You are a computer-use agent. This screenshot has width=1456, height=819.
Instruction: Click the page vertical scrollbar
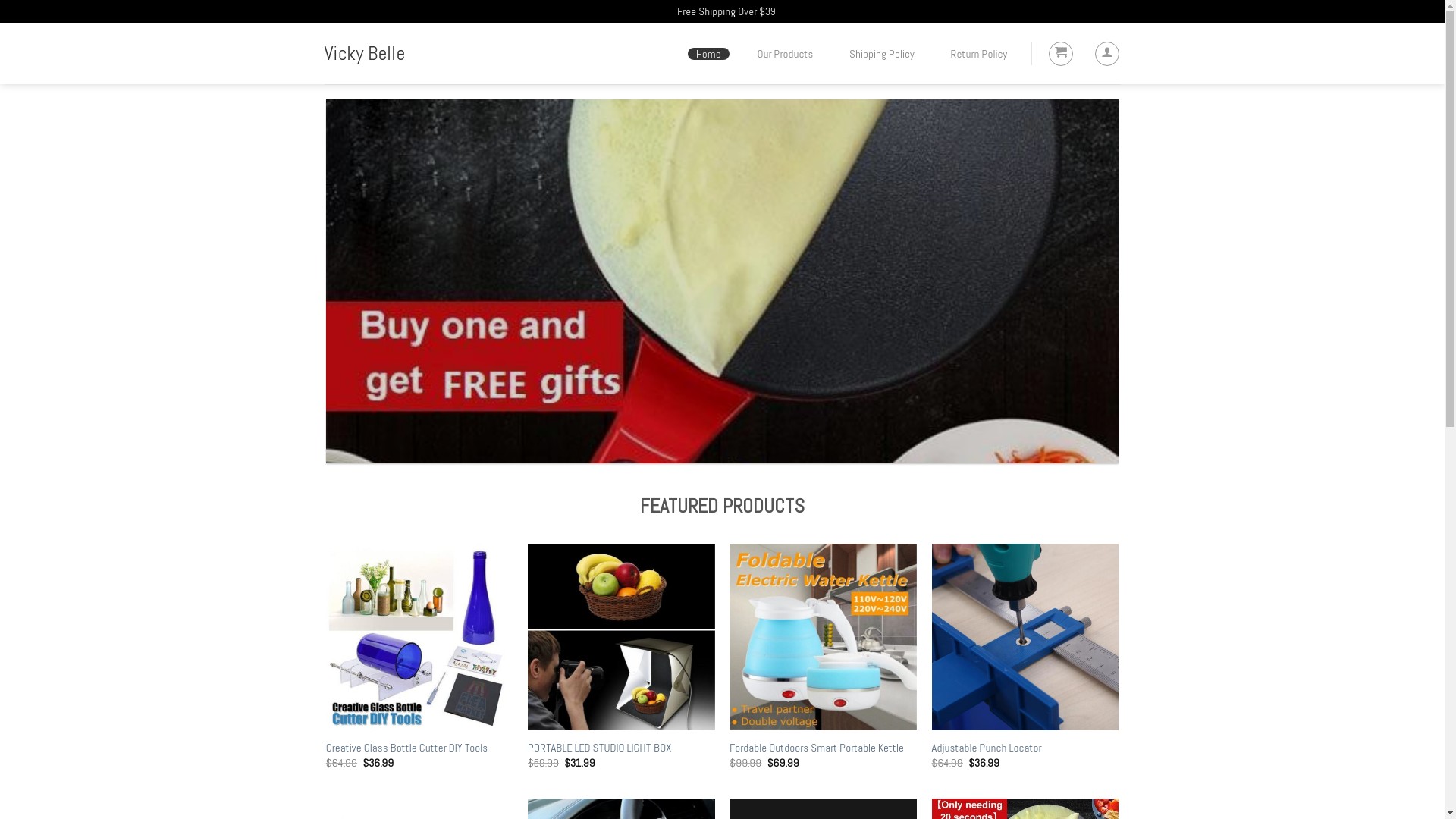point(1450,409)
